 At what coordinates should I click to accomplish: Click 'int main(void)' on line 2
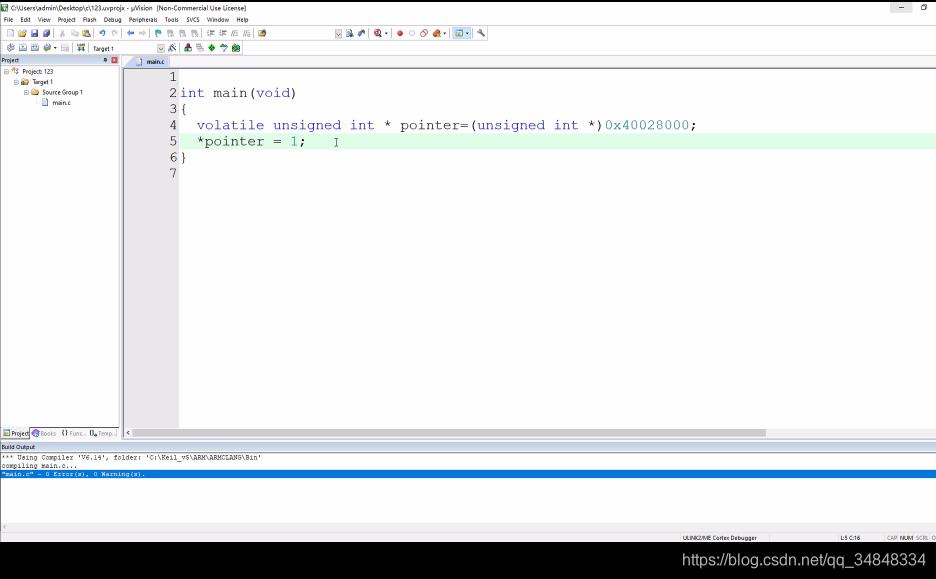(238, 93)
